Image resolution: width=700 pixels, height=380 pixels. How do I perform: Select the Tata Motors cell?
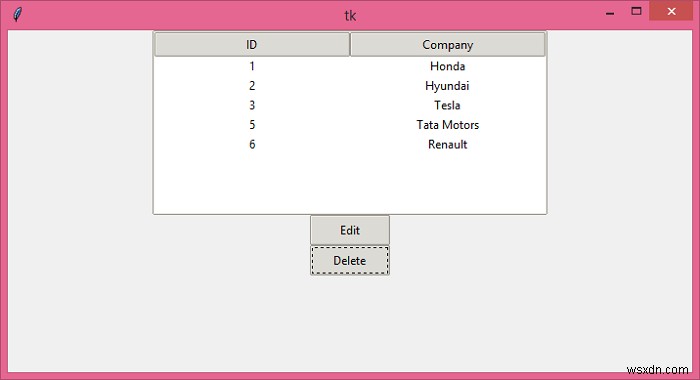coord(448,125)
